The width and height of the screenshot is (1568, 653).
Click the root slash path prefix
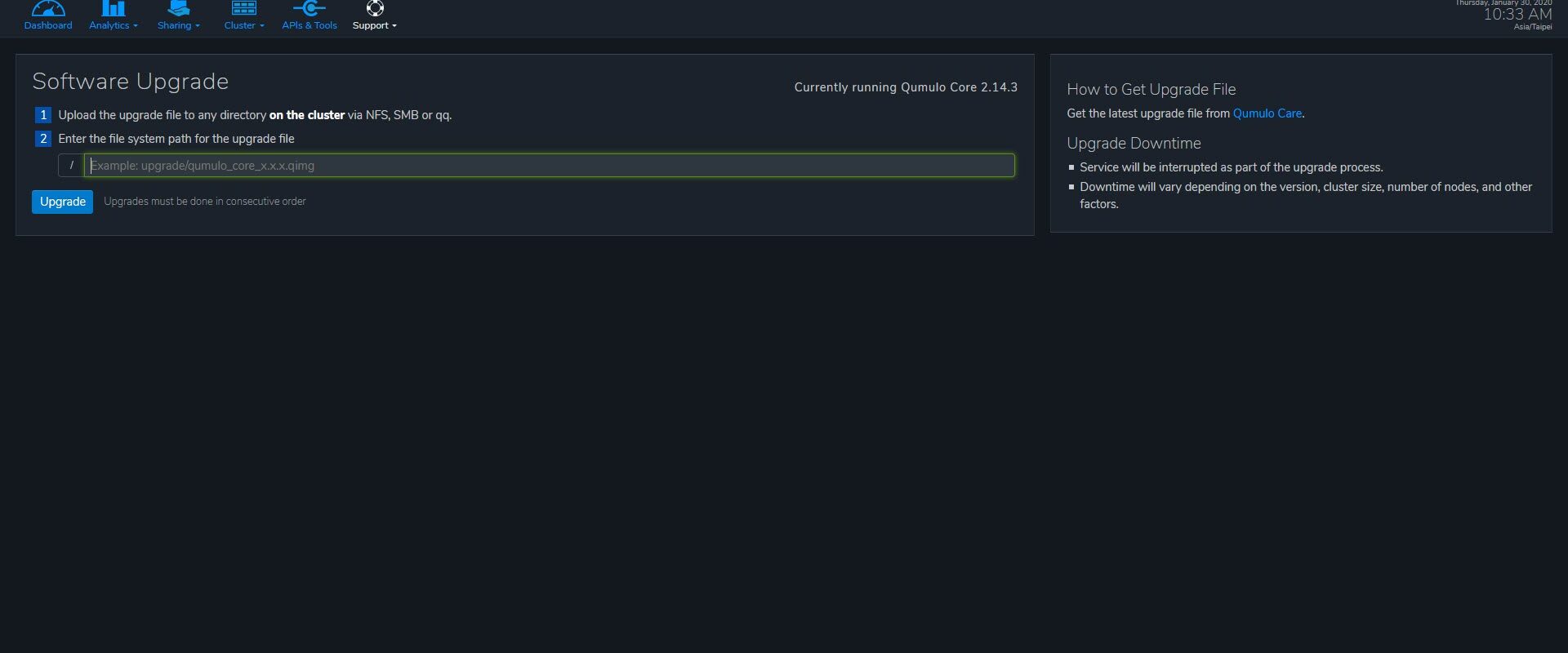[71, 166]
